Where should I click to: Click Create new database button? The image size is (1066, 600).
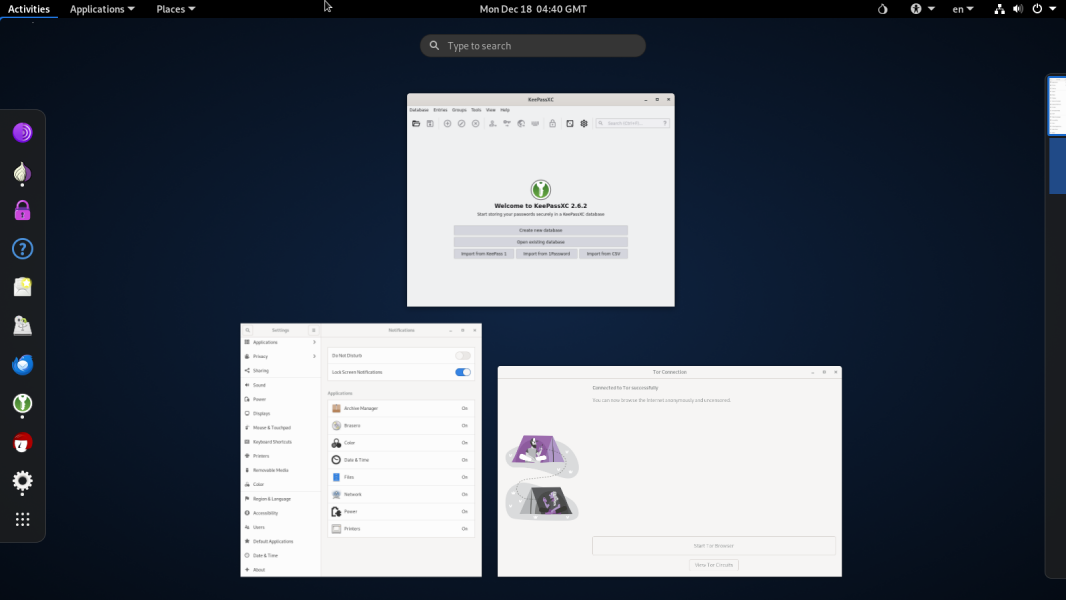click(x=540, y=230)
